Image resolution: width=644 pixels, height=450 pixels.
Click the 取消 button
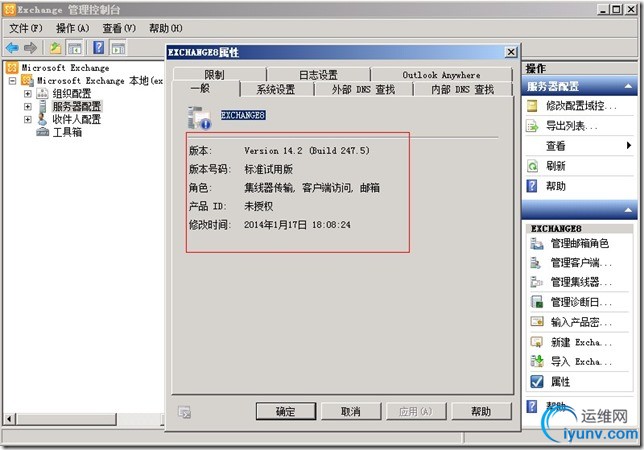tap(351, 411)
